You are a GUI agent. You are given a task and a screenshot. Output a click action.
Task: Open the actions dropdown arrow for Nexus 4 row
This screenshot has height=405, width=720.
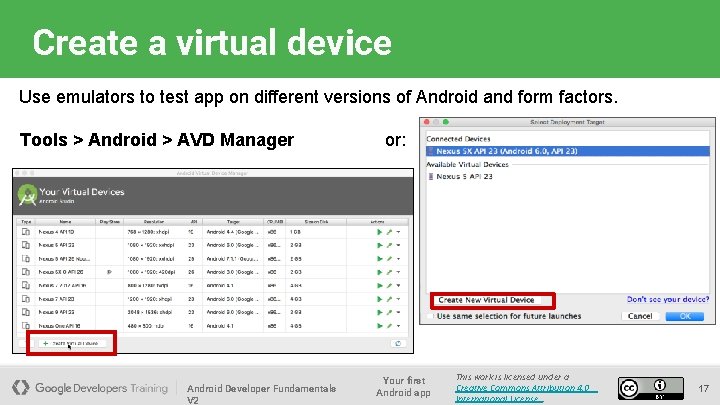point(399,232)
